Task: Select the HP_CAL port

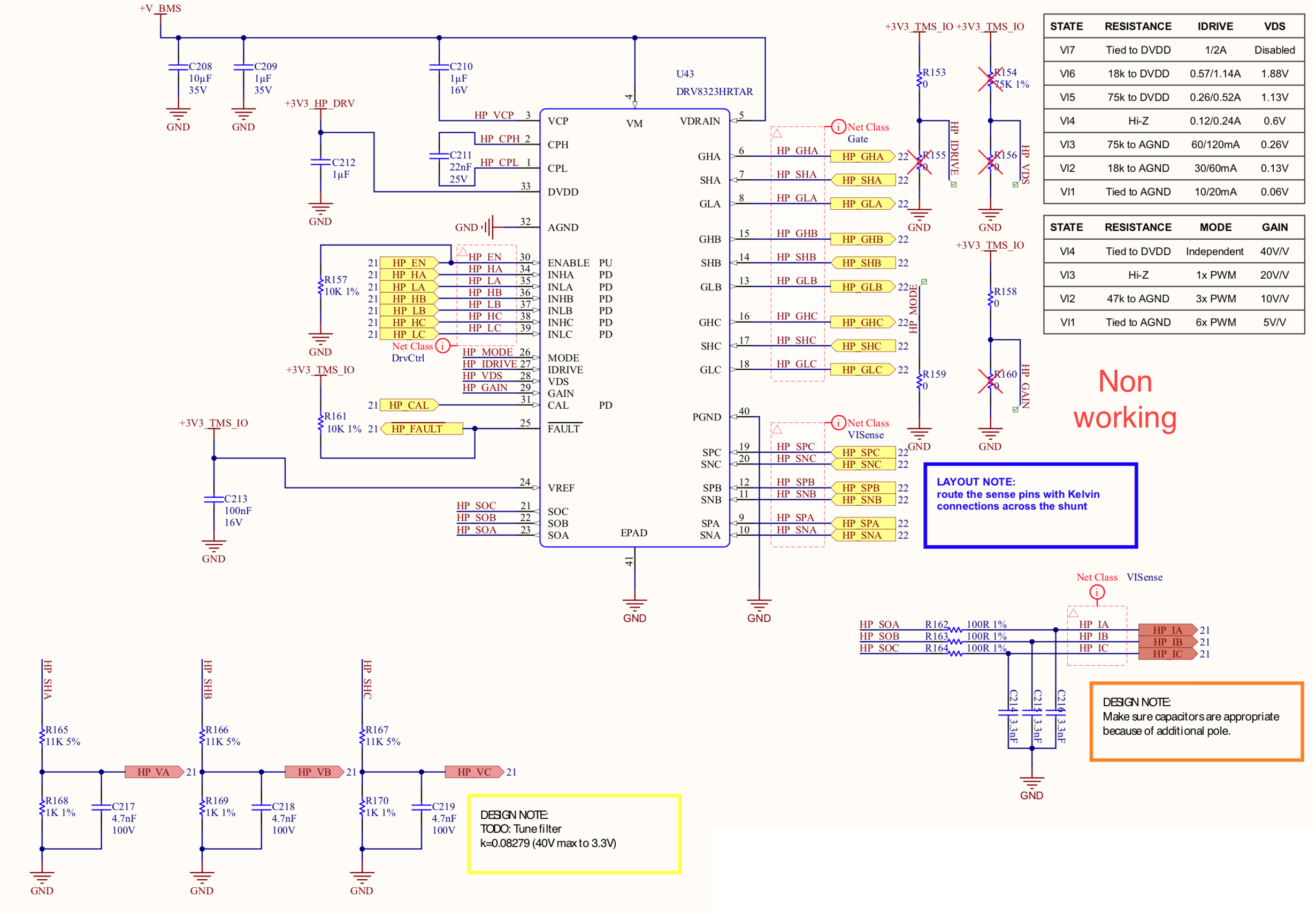Action: (409, 405)
